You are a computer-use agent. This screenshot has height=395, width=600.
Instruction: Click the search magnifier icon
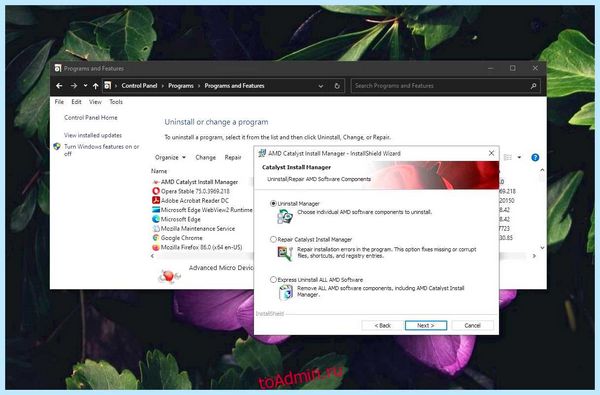[x=533, y=86]
